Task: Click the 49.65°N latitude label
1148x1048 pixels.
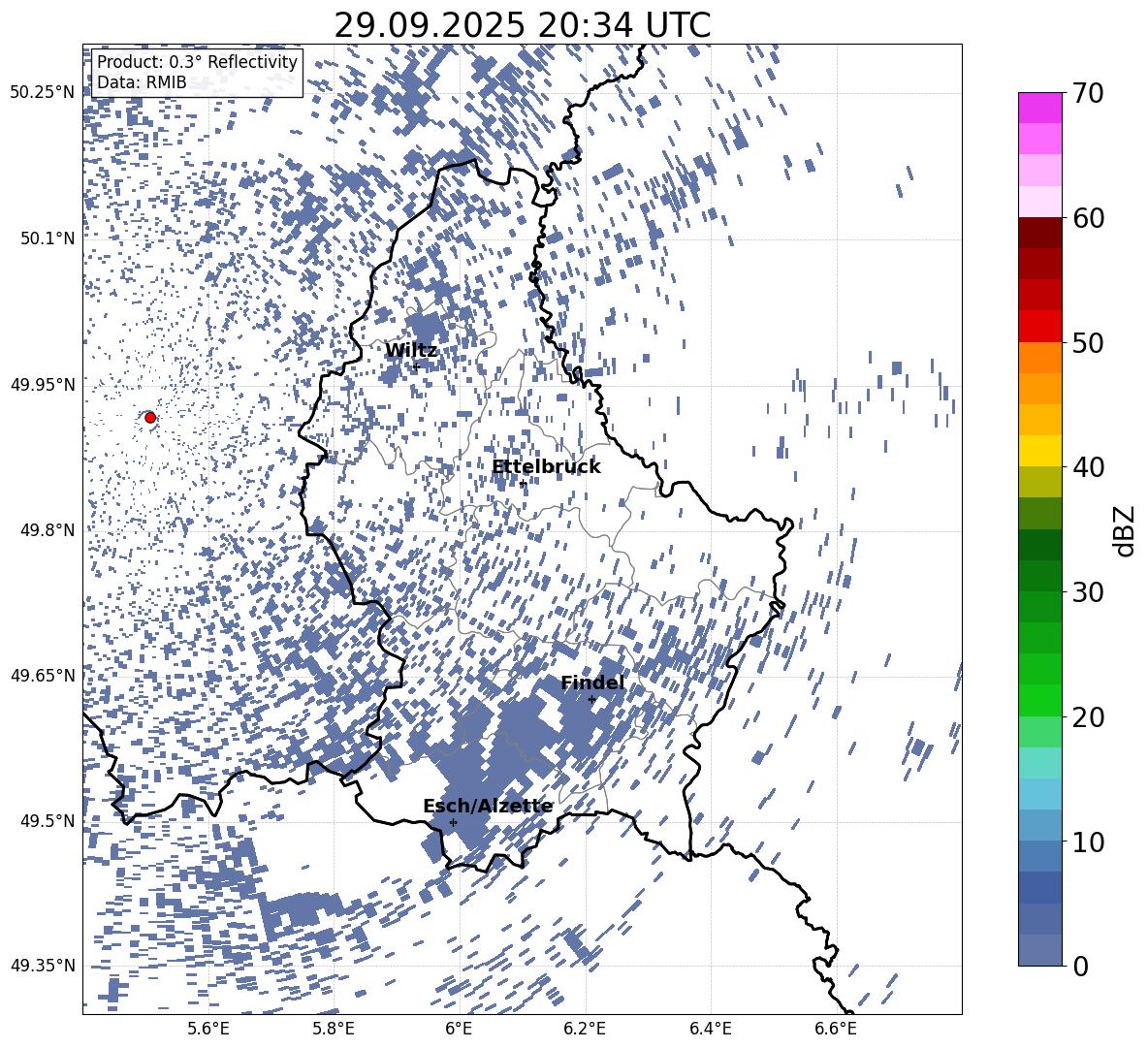Action: [x=43, y=675]
